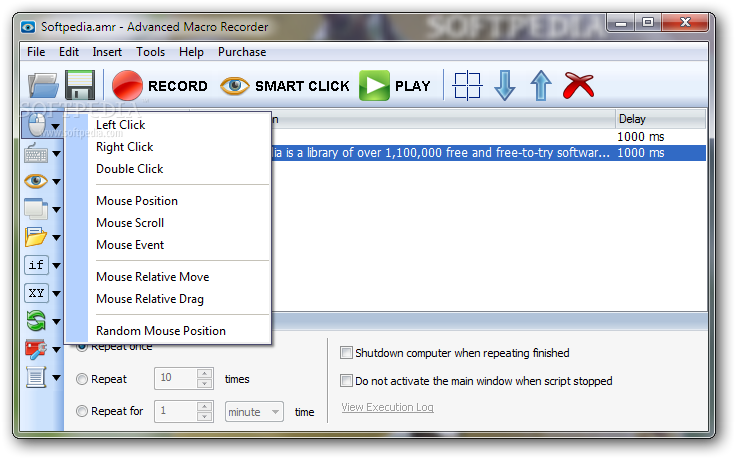Screen dimensions: 736x459
Task: Increase 'Repeat for' value with up spinner
Action: coord(205,406)
